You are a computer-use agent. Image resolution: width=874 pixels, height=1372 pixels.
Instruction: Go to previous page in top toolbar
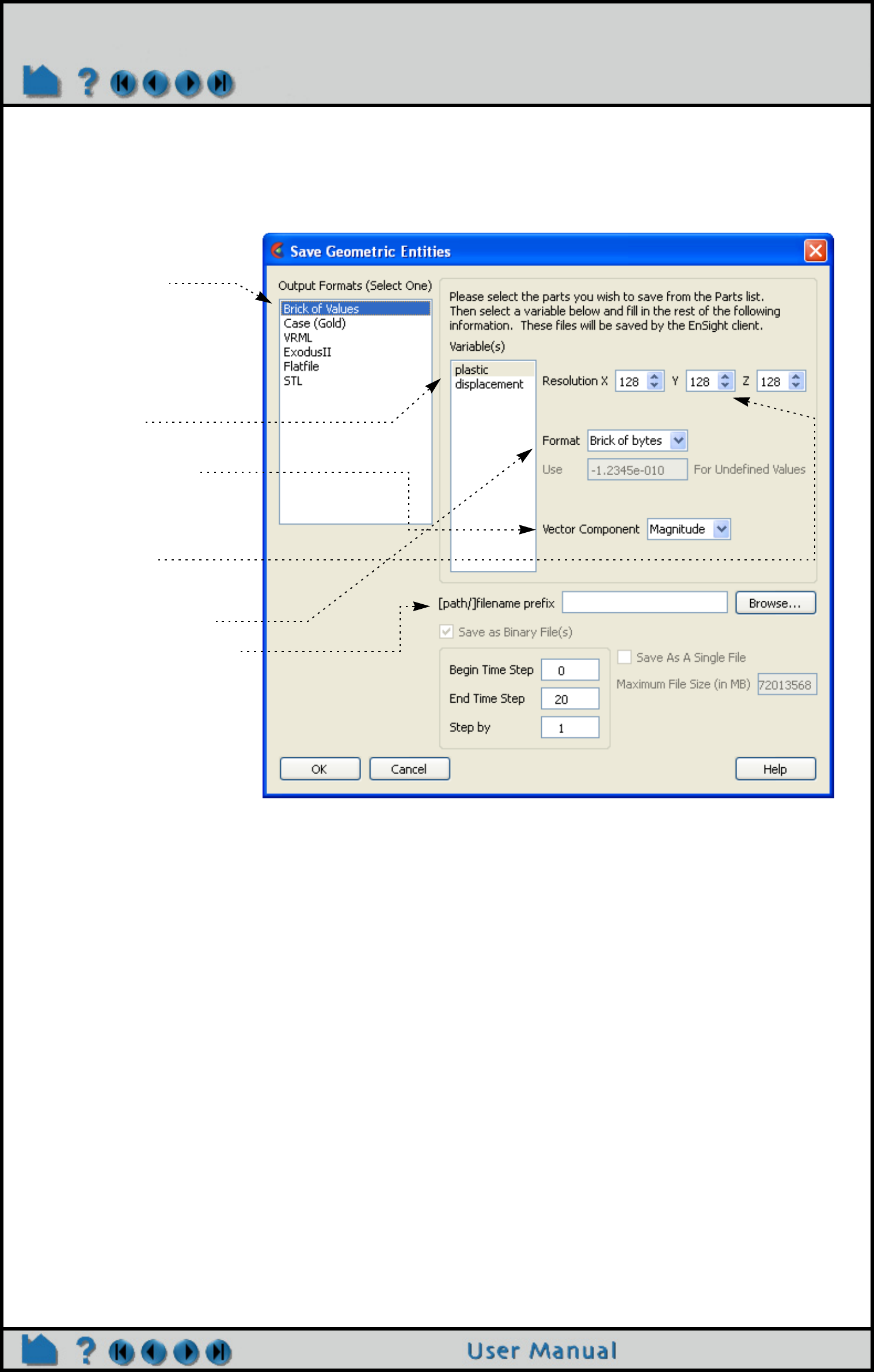(x=155, y=84)
